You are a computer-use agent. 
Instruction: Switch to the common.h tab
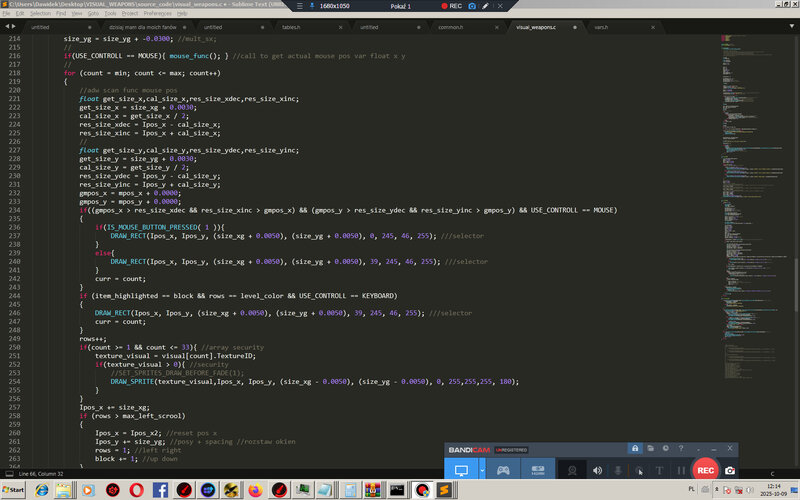tap(450, 27)
